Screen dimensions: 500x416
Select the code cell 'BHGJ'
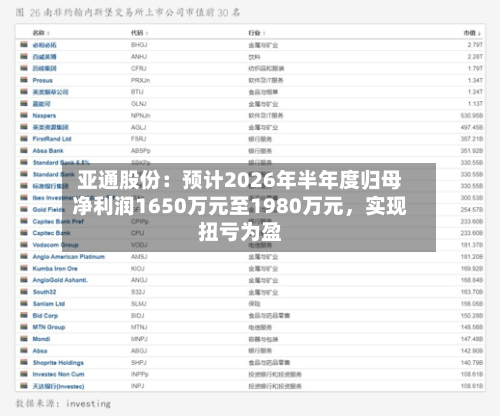pos(139,45)
